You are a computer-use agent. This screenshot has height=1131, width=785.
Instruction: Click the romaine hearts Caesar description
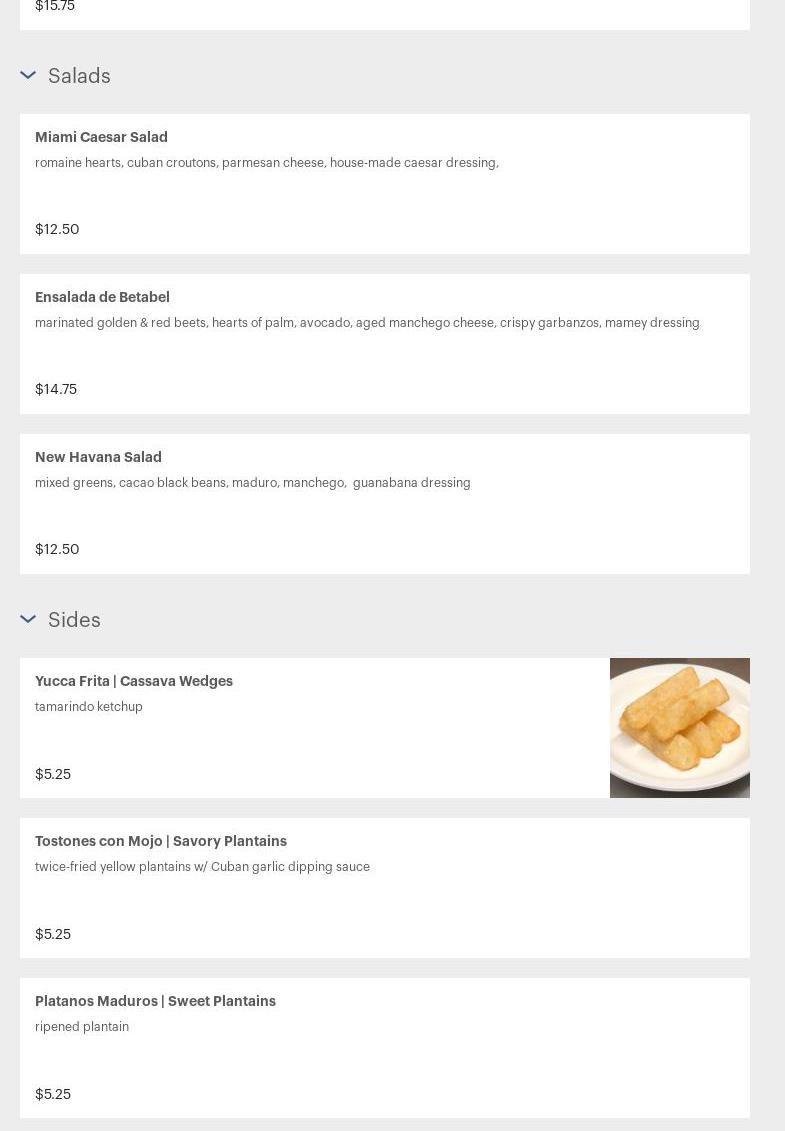[x=267, y=163]
